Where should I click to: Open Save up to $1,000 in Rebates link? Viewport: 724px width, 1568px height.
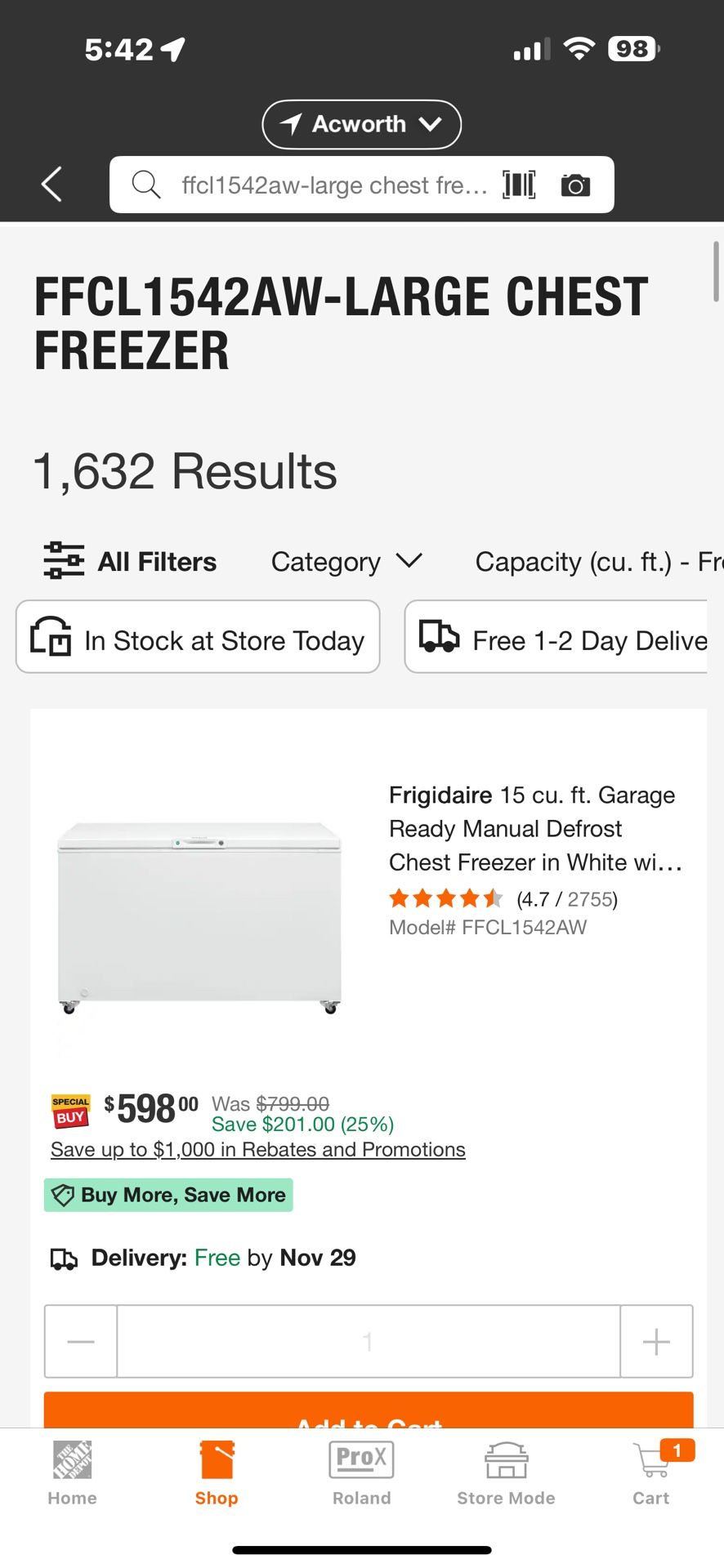click(x=258, y=1149)
